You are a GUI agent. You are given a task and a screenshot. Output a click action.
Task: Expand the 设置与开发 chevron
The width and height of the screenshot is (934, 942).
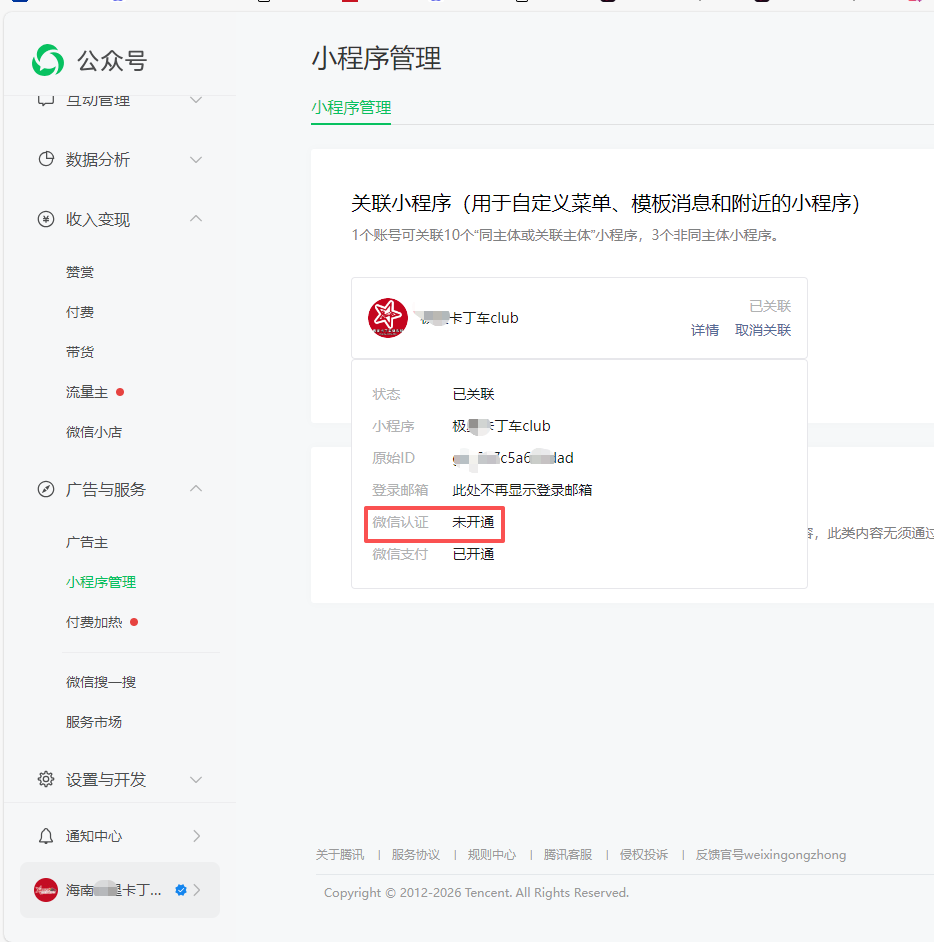[196, 780]
